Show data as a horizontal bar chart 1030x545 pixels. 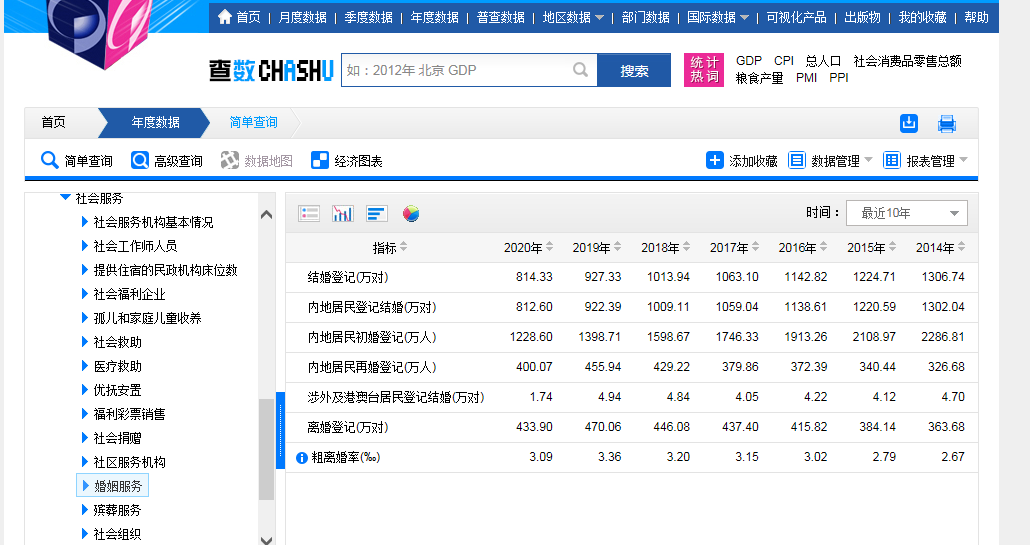pyautogui.click(x=376, y=213)
